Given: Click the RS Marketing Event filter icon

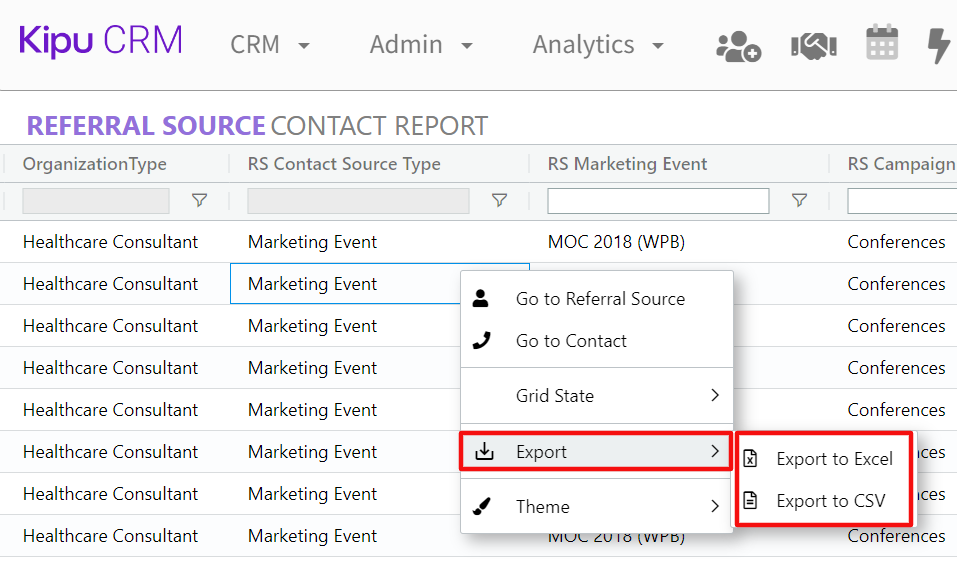Looking at the screenshot, I should [799, 201].
